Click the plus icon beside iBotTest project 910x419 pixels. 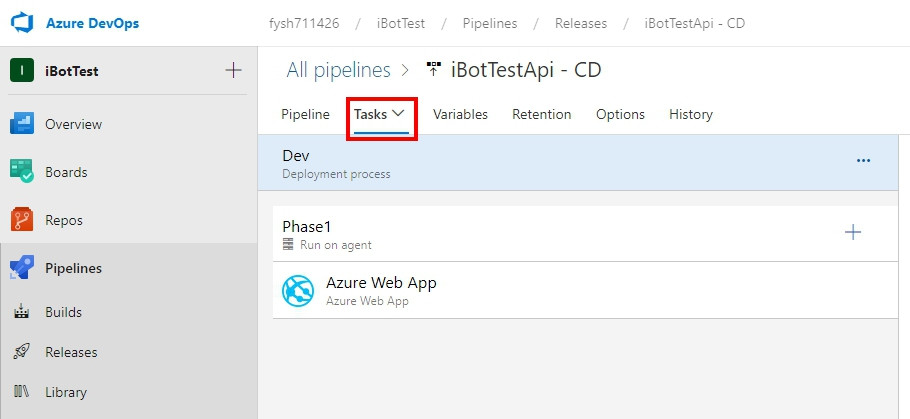click(x=233, y=71)
